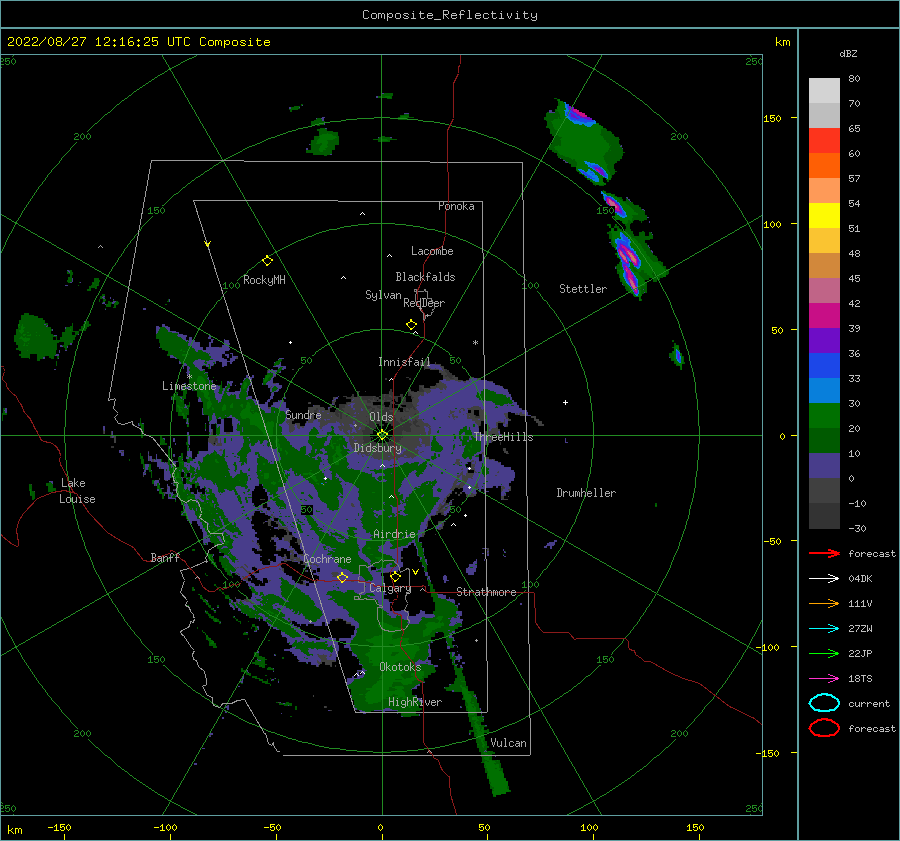Click the 33 dBZ blue swatch
Screen dimensions: 900x841
[x=824, y=366]
